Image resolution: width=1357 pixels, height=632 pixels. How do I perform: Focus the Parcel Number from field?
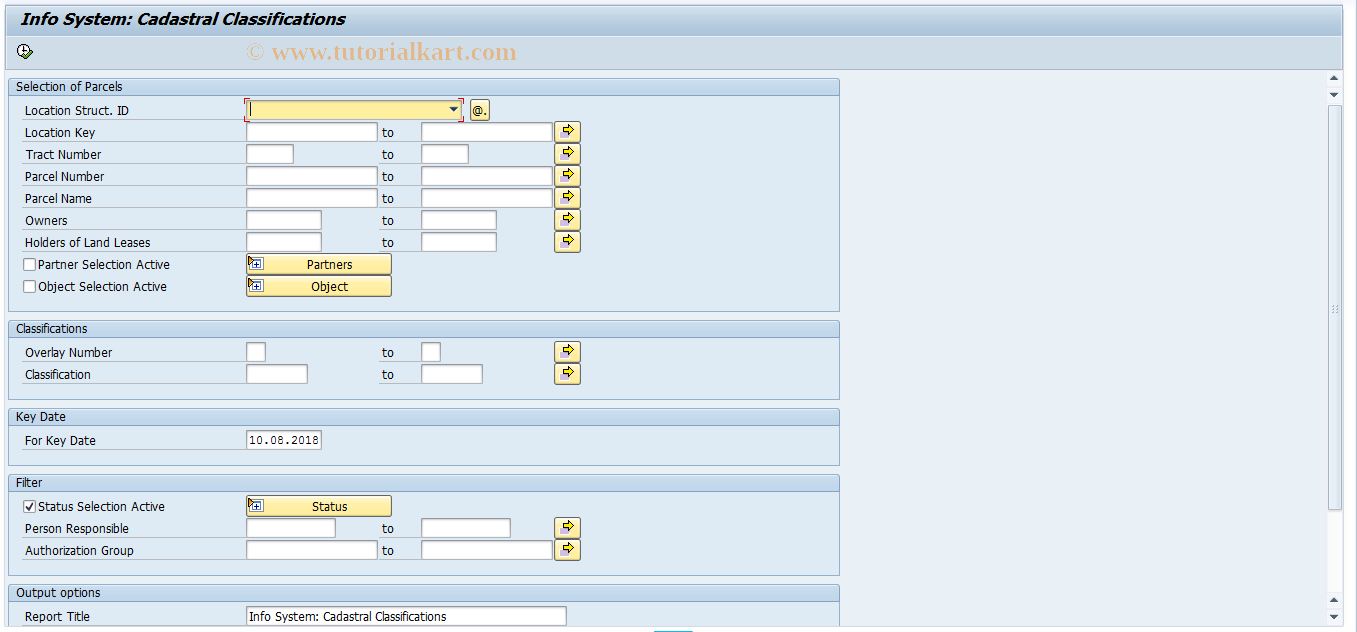312,176
